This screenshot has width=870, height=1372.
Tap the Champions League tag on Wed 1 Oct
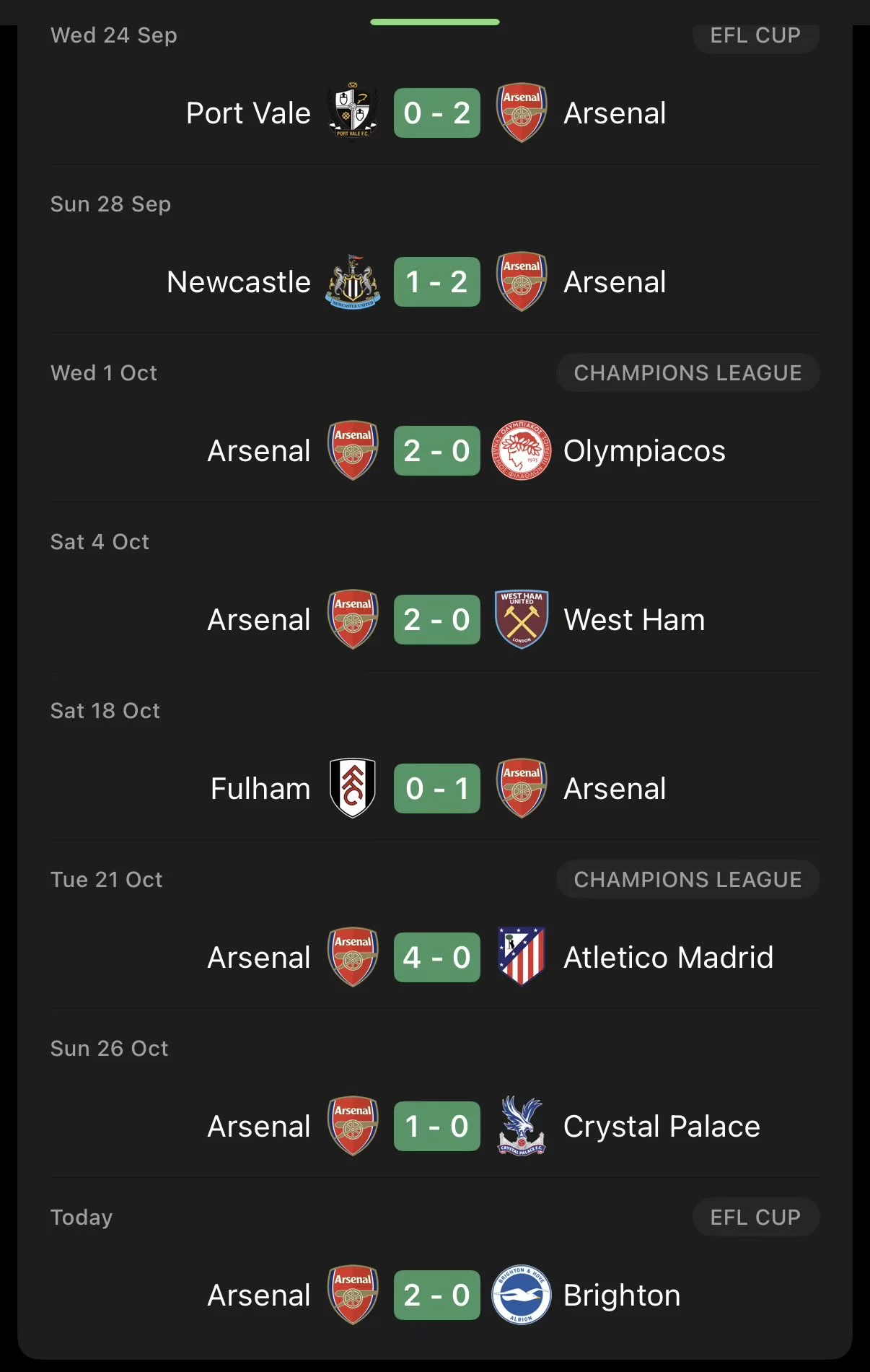coord(687,373)
